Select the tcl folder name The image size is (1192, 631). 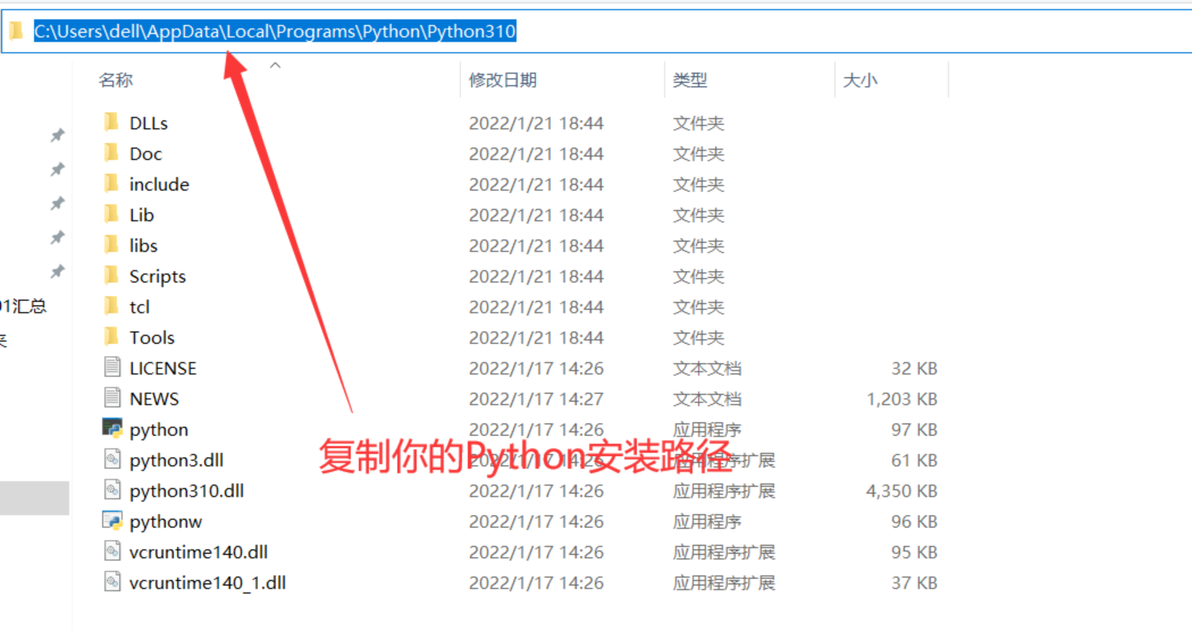(x=139, y=307)
